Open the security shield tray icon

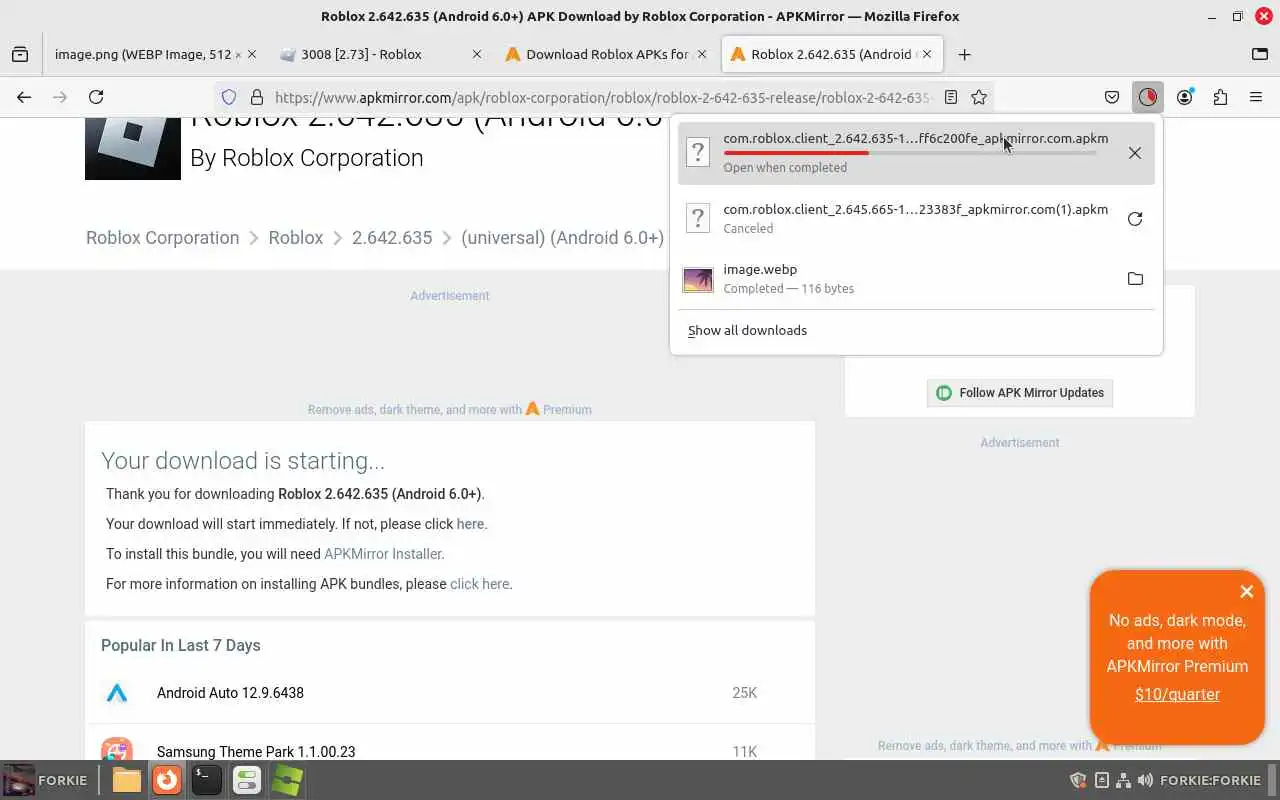click(x=1078, y=780)
